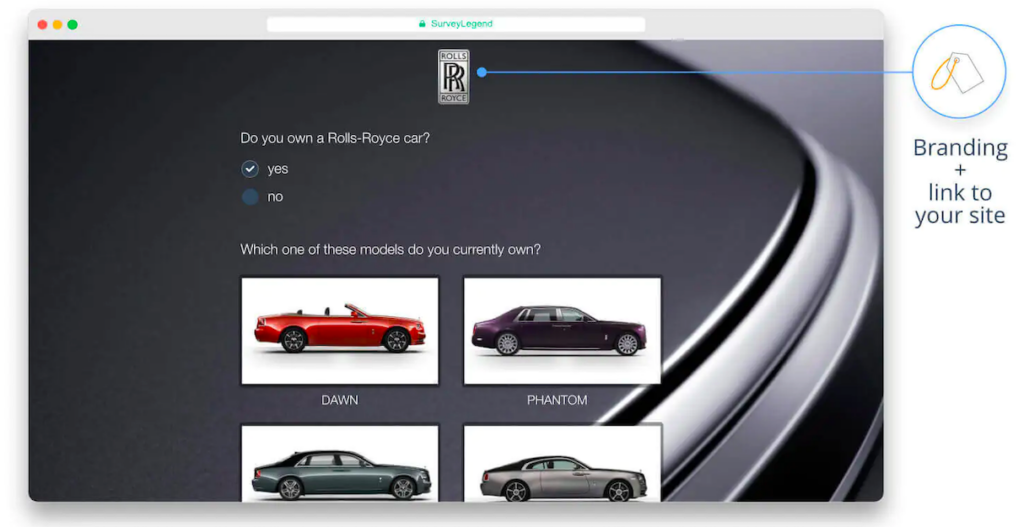This screenshot has height=527, width=1024.
Task: Click the orange link tag icon
Action: point(958,72)
